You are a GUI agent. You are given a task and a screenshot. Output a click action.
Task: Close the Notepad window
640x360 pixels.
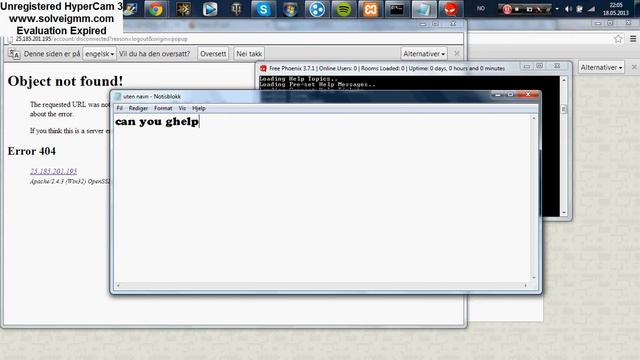[528, 95]
